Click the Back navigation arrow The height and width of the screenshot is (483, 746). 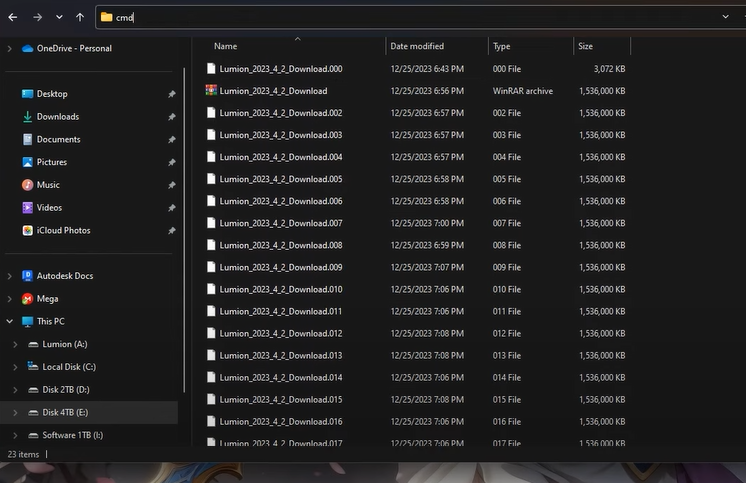(x=13, y=17)
